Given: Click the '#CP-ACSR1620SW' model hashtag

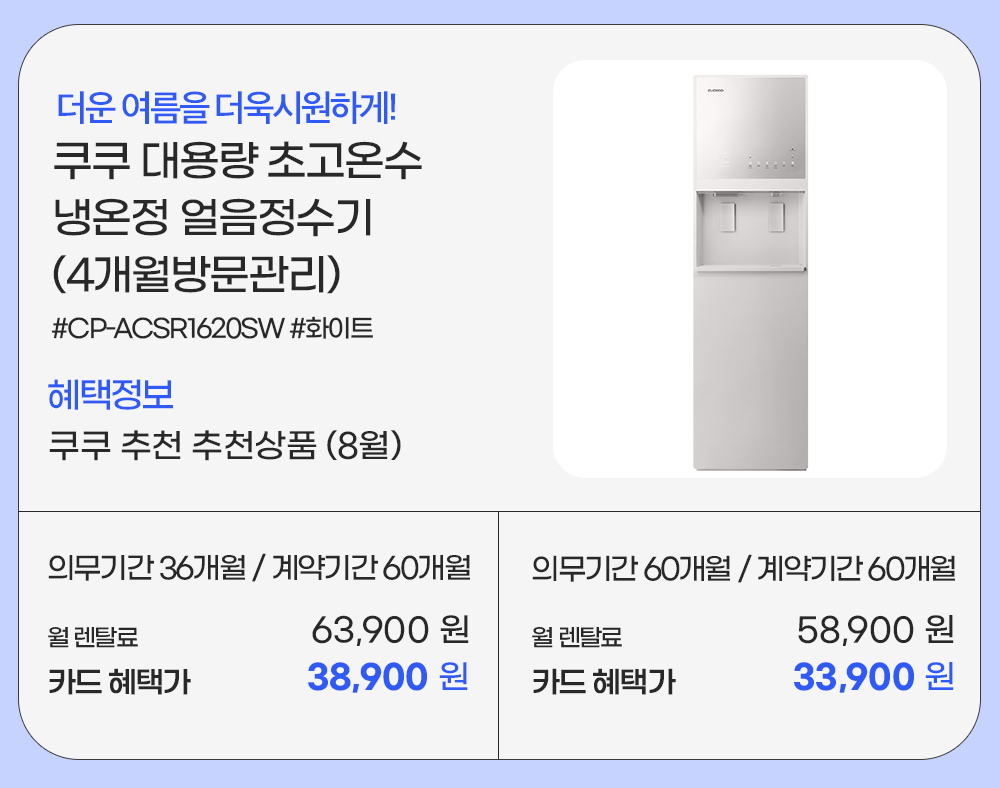Looking at the screenshot, I should 166,328.
